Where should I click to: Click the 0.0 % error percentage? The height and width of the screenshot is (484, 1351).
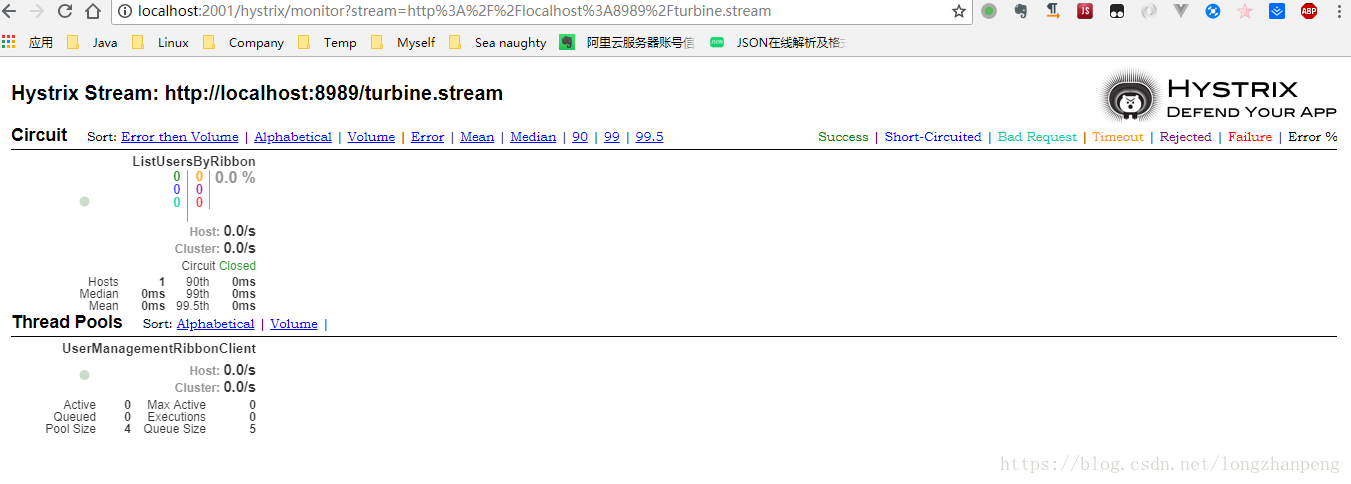pyautogui.click(x=235, y=178)
